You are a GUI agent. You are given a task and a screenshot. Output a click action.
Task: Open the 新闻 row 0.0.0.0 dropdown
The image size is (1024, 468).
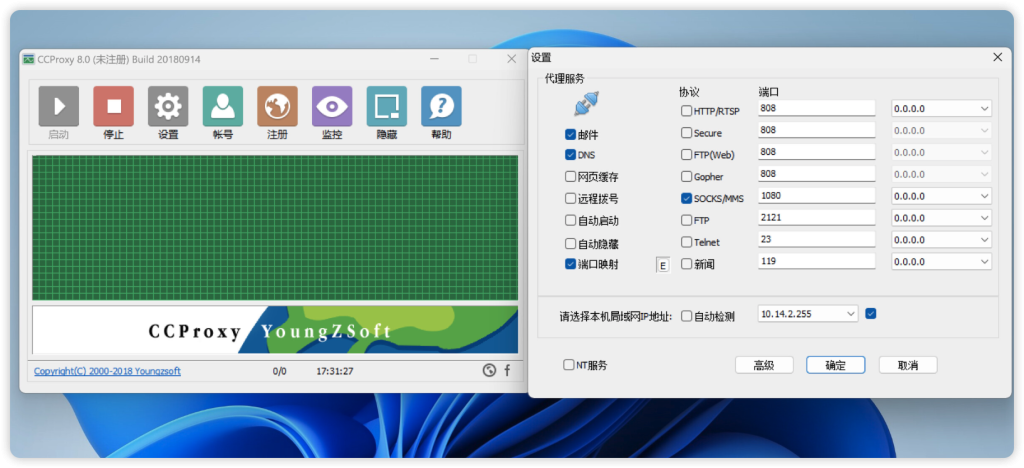coord(942,262)
